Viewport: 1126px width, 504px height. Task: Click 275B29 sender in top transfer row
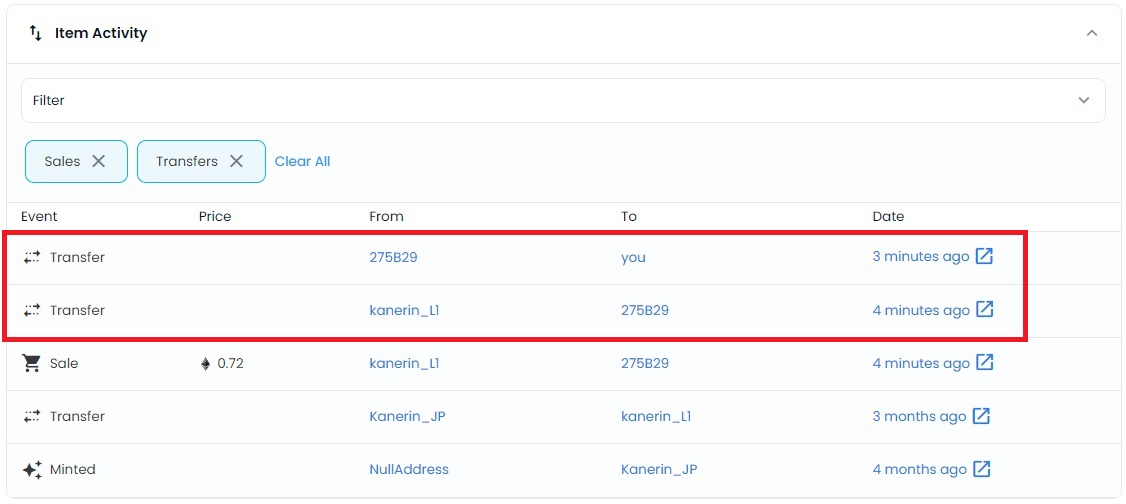[x=393, y=257]
